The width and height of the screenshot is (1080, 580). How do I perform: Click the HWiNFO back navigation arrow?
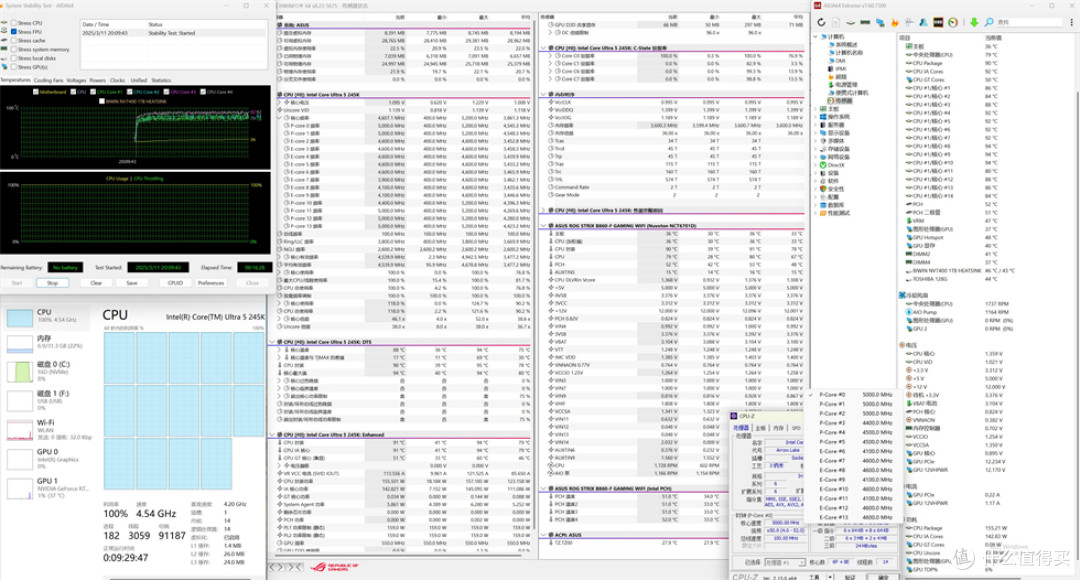point(273,568)
